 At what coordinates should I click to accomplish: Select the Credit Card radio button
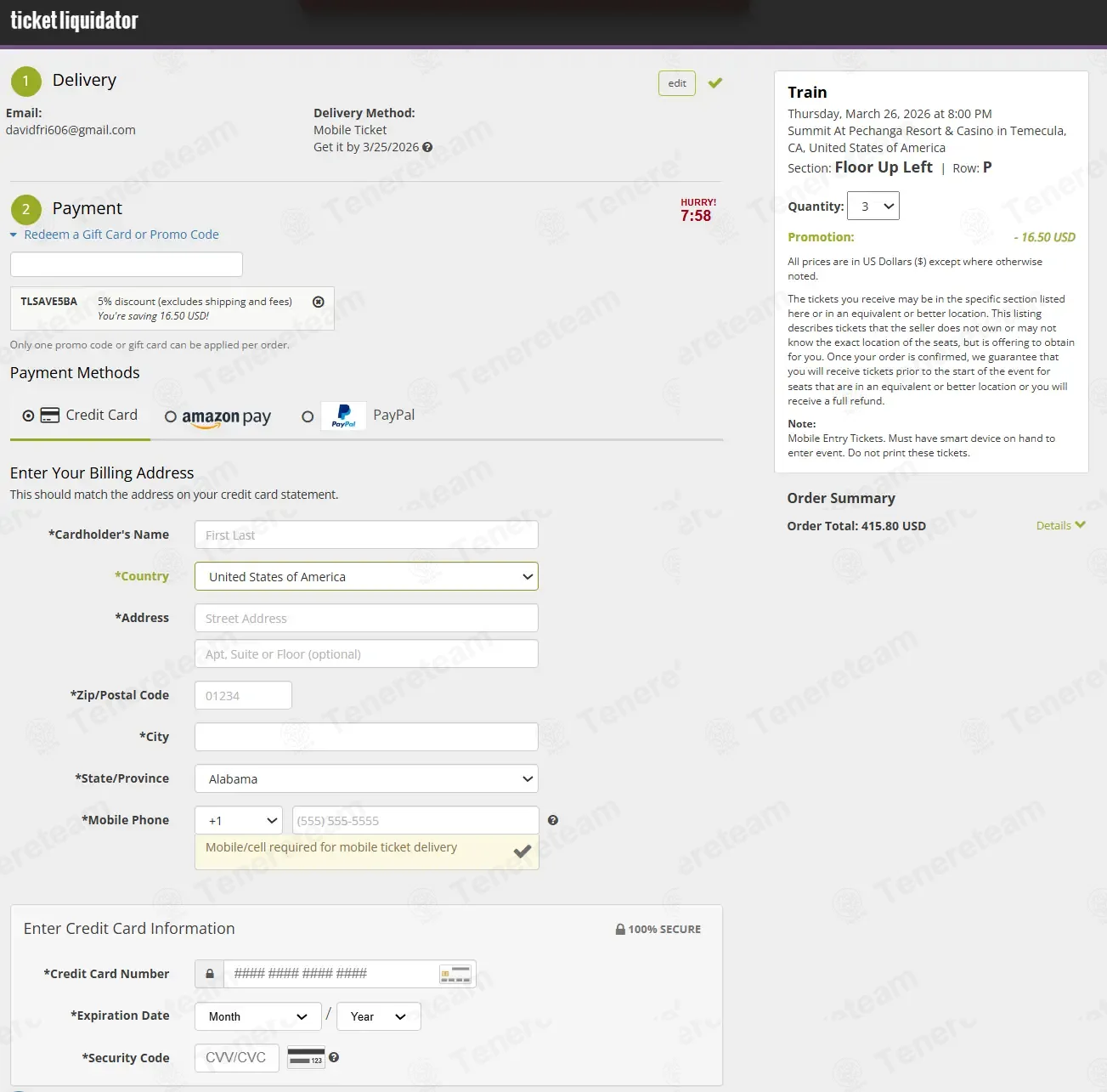click(x=28, y=416)
